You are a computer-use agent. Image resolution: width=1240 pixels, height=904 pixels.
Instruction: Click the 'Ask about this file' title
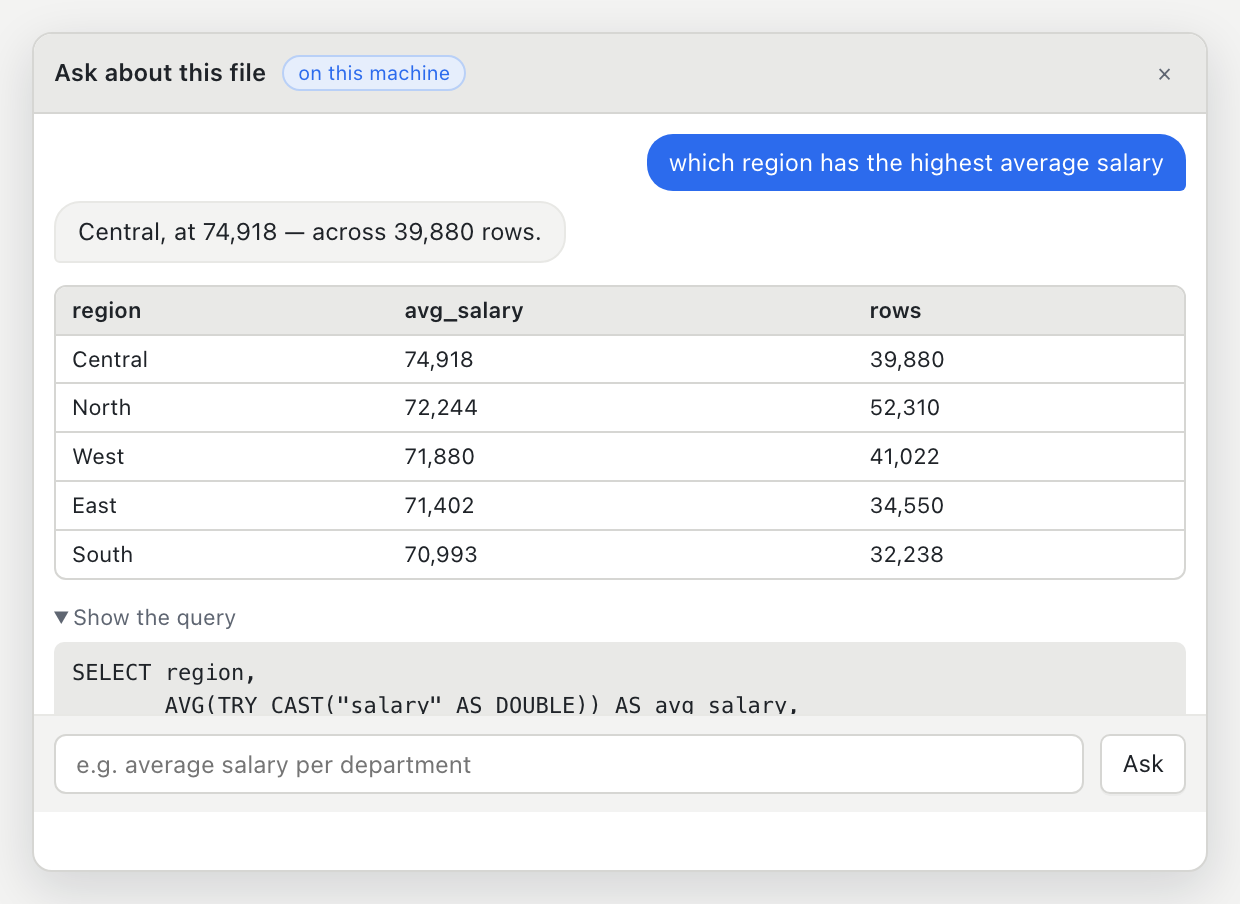[x=160, y=73]
